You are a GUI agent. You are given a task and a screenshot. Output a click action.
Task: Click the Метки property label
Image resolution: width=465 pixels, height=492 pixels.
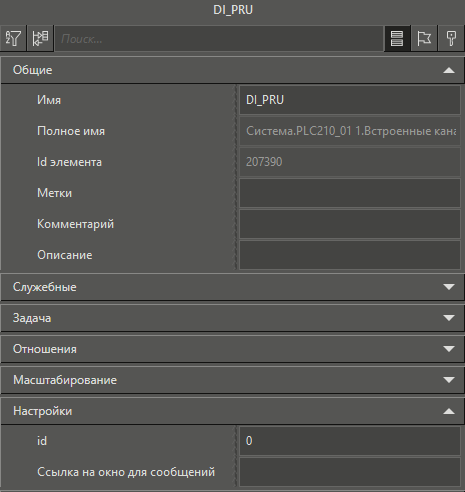pos(54,193)
